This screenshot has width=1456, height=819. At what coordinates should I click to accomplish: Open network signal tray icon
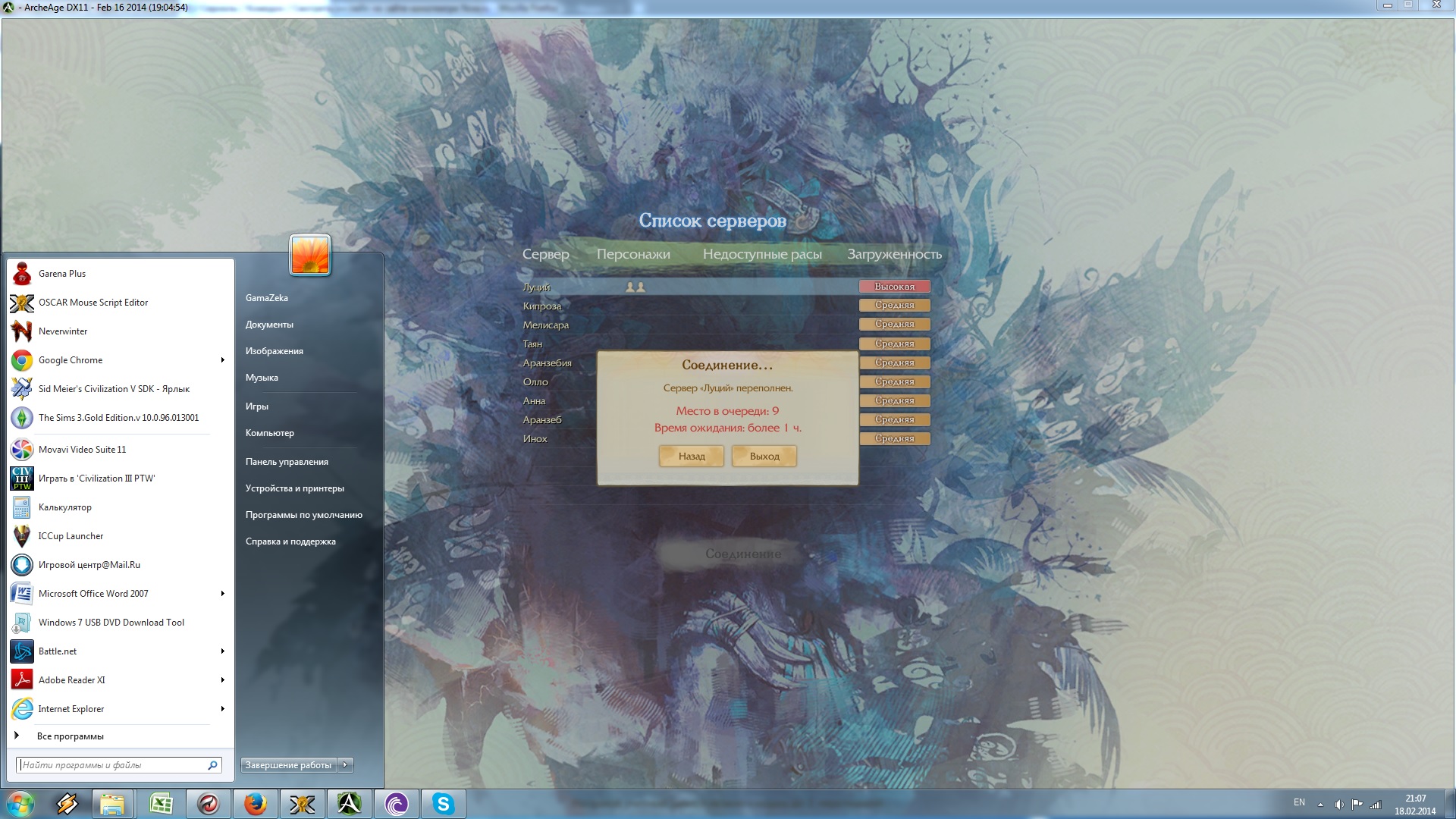coord(1375,805)
